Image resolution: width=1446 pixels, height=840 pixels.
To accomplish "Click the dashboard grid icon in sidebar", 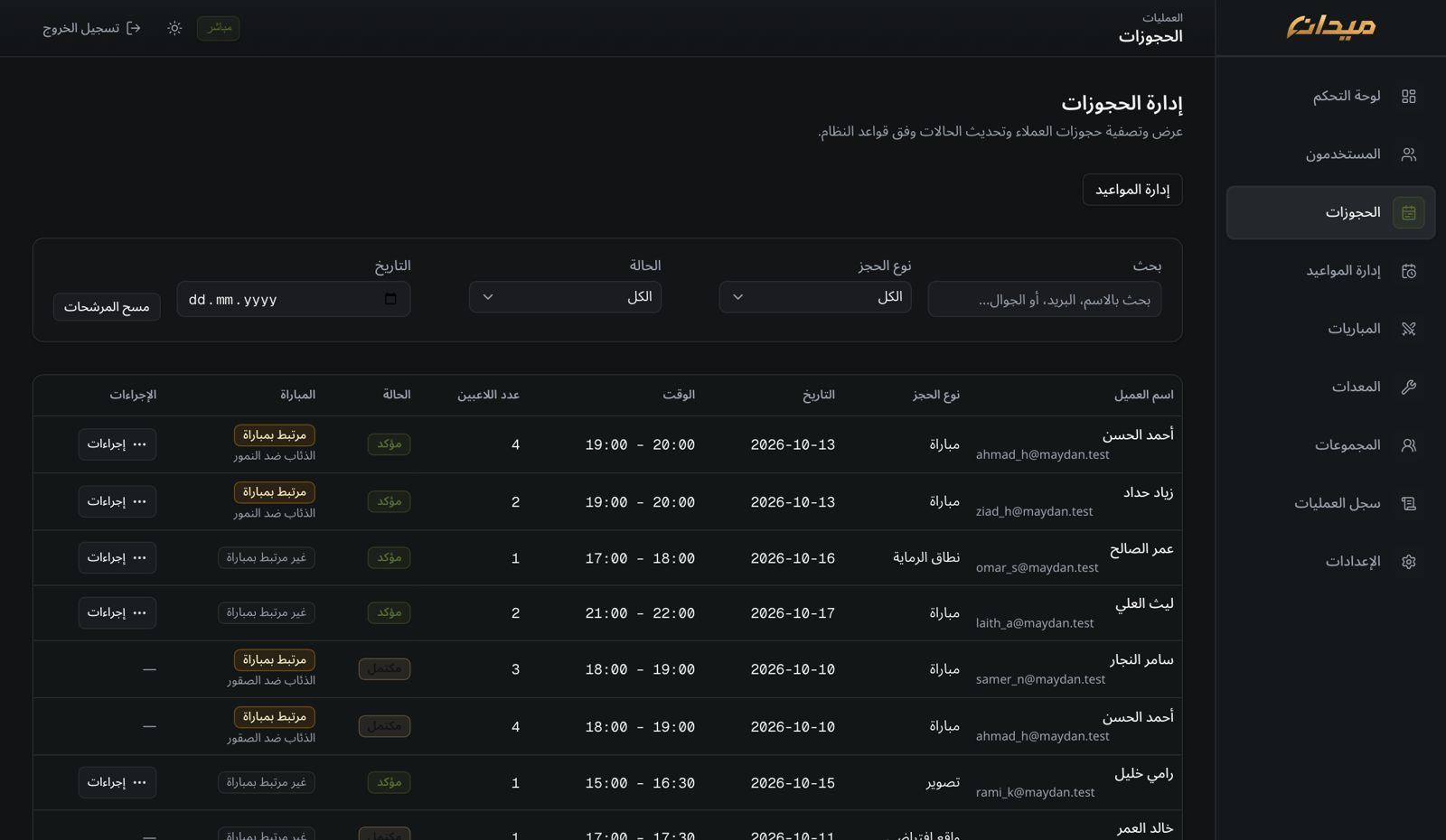I will point(1408,97).
